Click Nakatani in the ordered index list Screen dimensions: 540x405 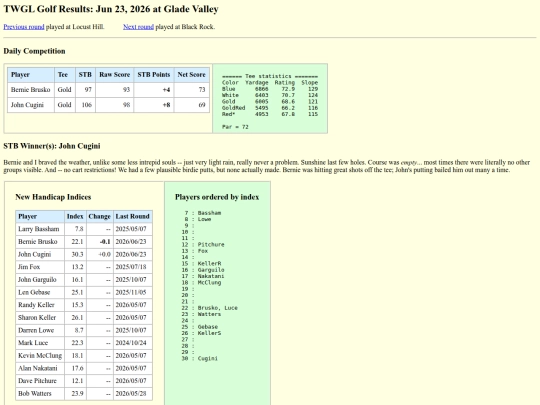click(211, 276)
